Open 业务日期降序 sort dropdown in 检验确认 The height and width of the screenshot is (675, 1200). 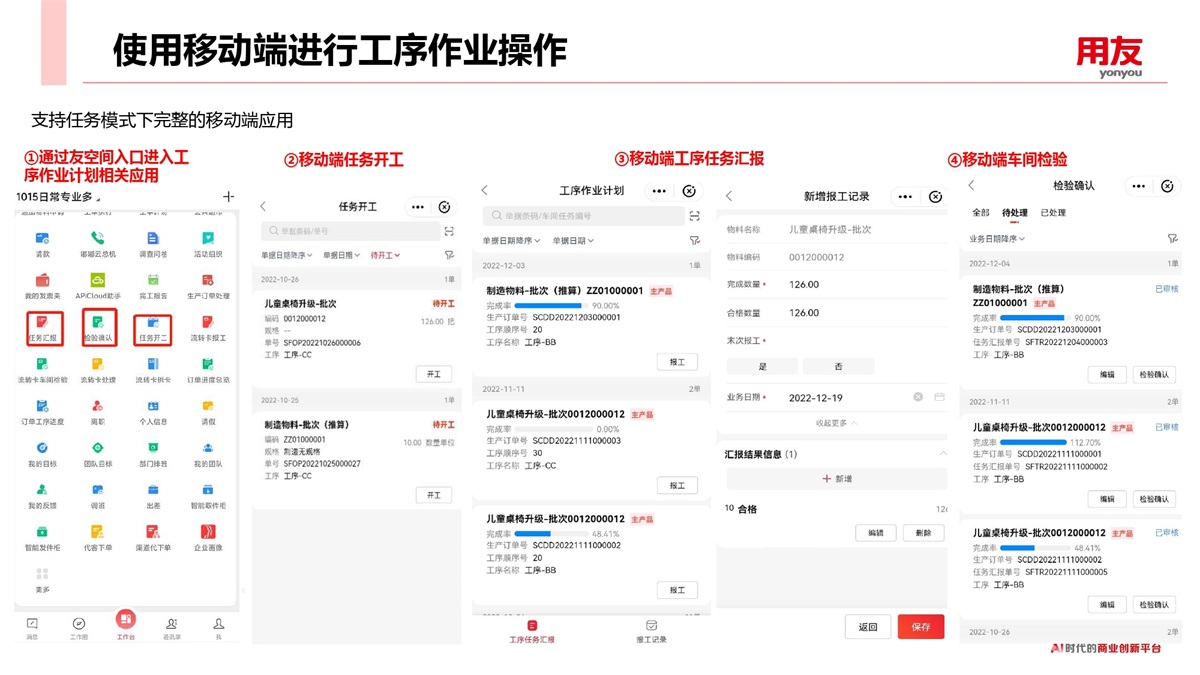point(997,239)
